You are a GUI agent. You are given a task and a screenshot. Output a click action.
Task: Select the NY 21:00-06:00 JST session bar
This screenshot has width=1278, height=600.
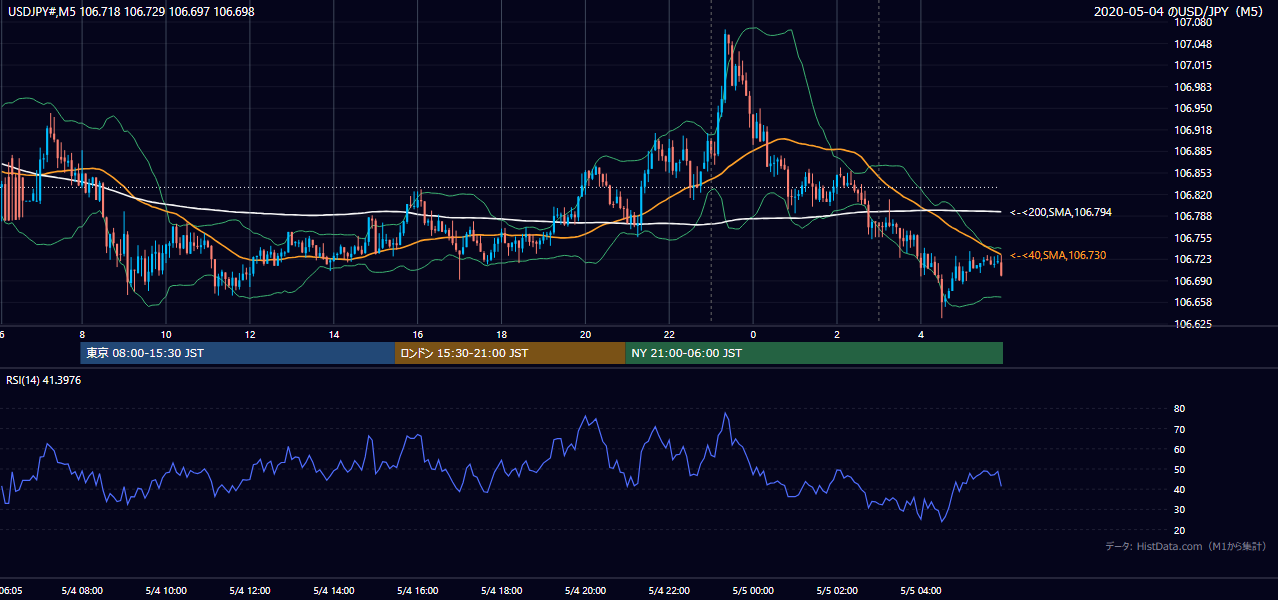(x=814, y=353)
